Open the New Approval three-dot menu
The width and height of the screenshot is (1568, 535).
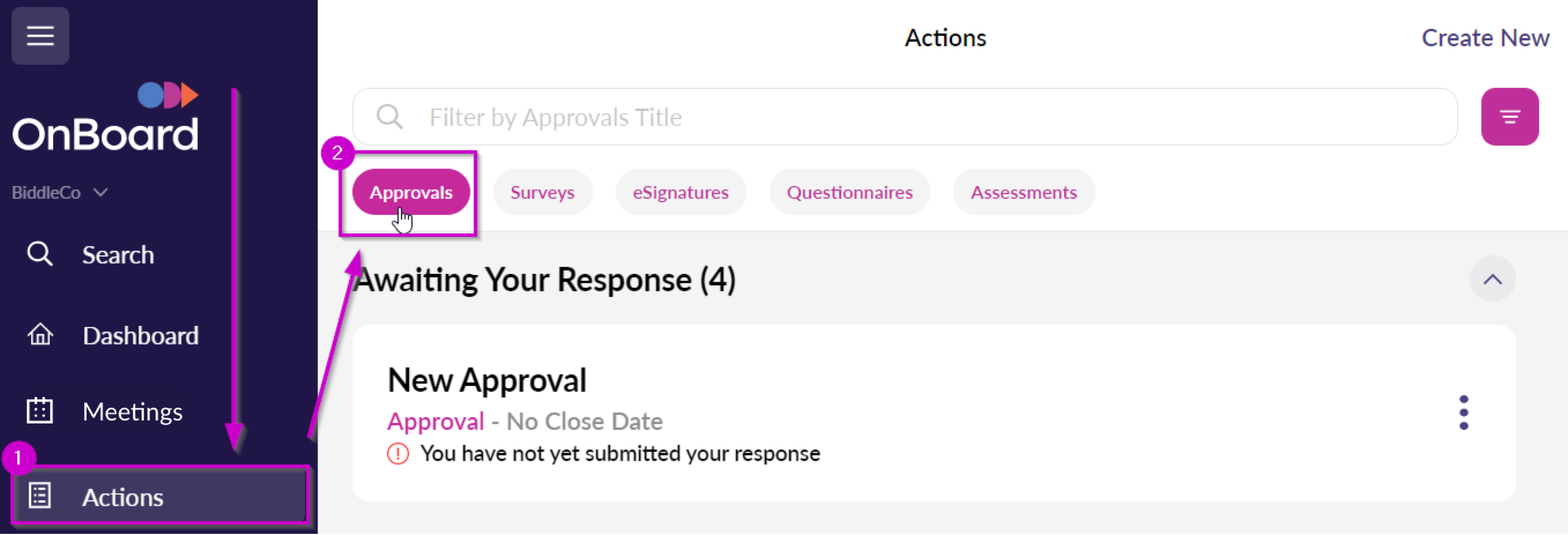pos(1463,413)
